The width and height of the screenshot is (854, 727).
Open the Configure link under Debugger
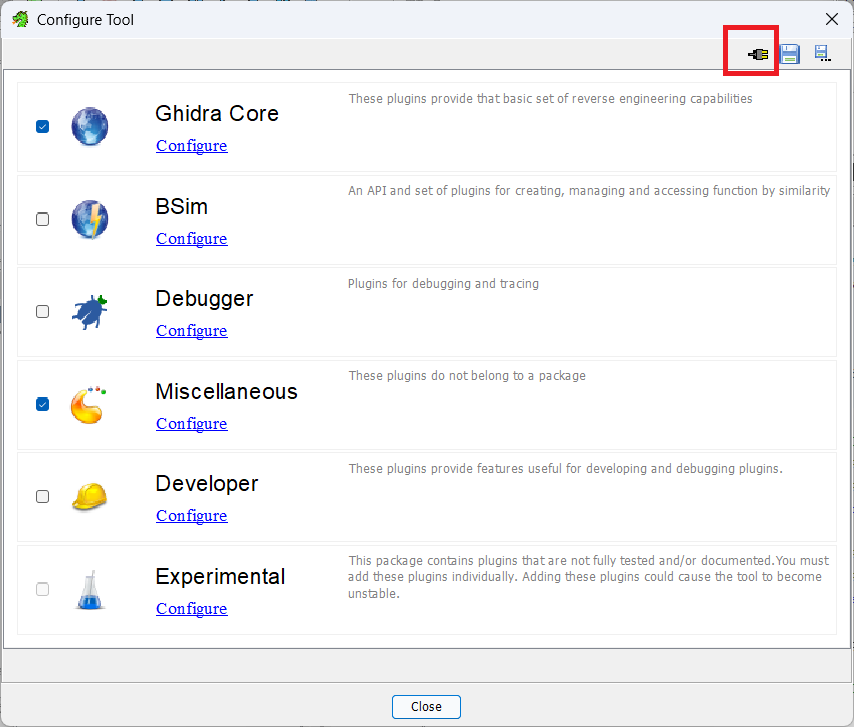(192, 330)
